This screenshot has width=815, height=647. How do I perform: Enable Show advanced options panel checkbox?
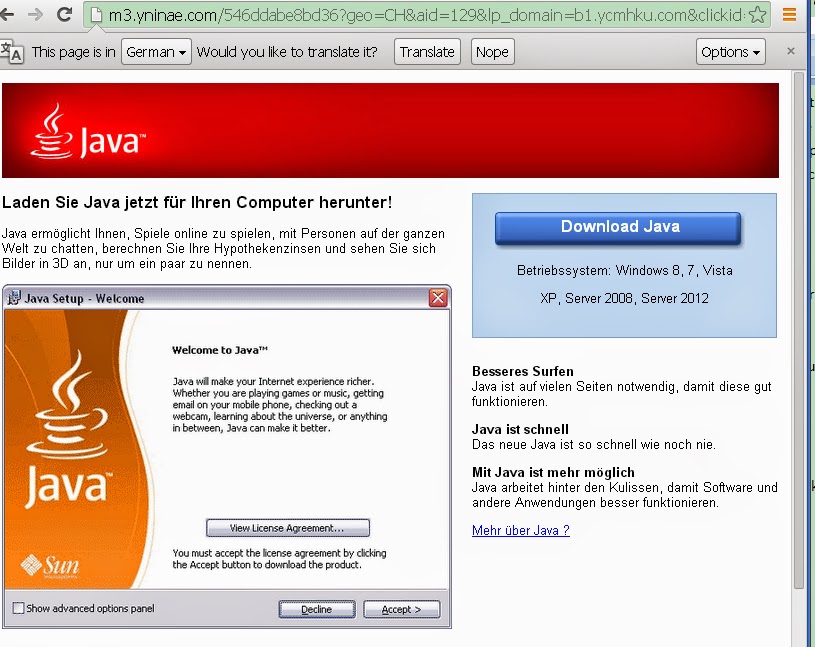[18, 608]
